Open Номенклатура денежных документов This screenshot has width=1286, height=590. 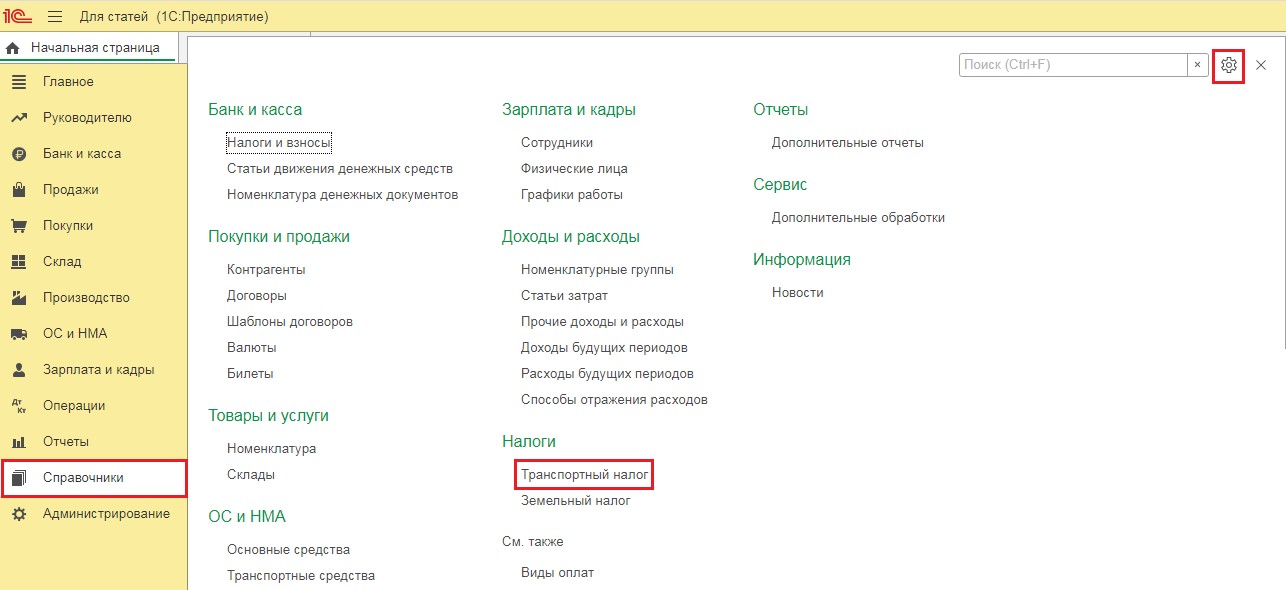click(x=343, y=195)
